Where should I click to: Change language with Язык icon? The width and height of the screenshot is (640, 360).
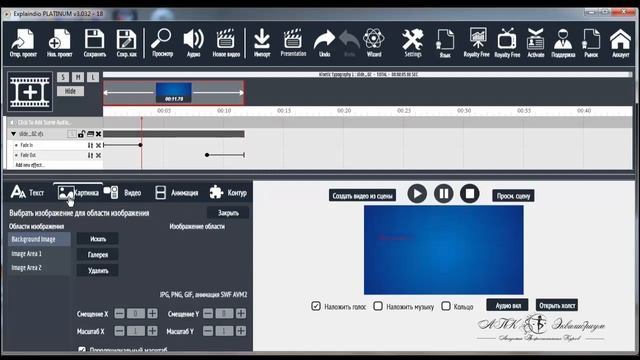445,42
